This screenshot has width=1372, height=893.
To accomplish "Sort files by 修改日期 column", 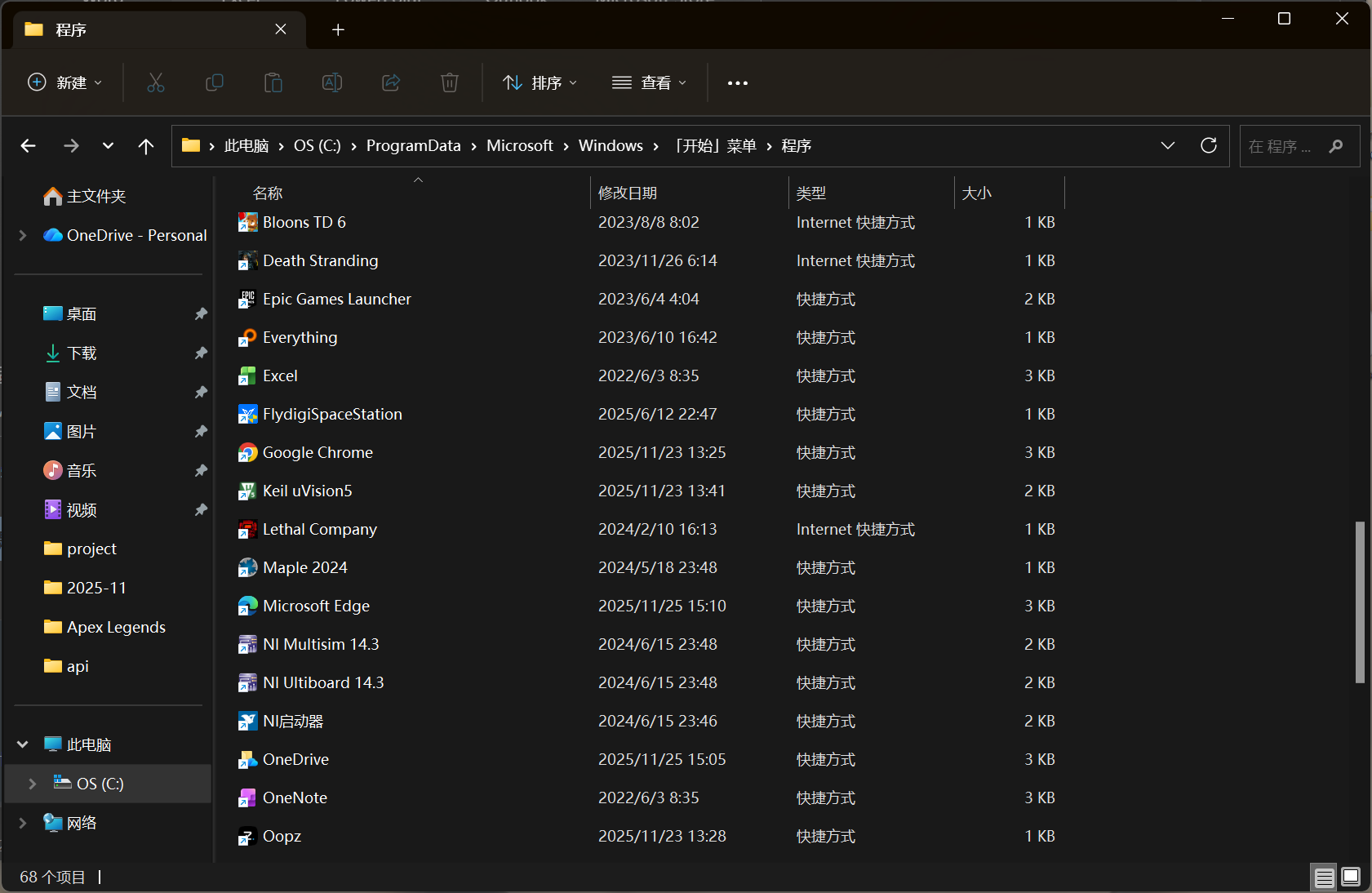I will (x=628, y=193).
